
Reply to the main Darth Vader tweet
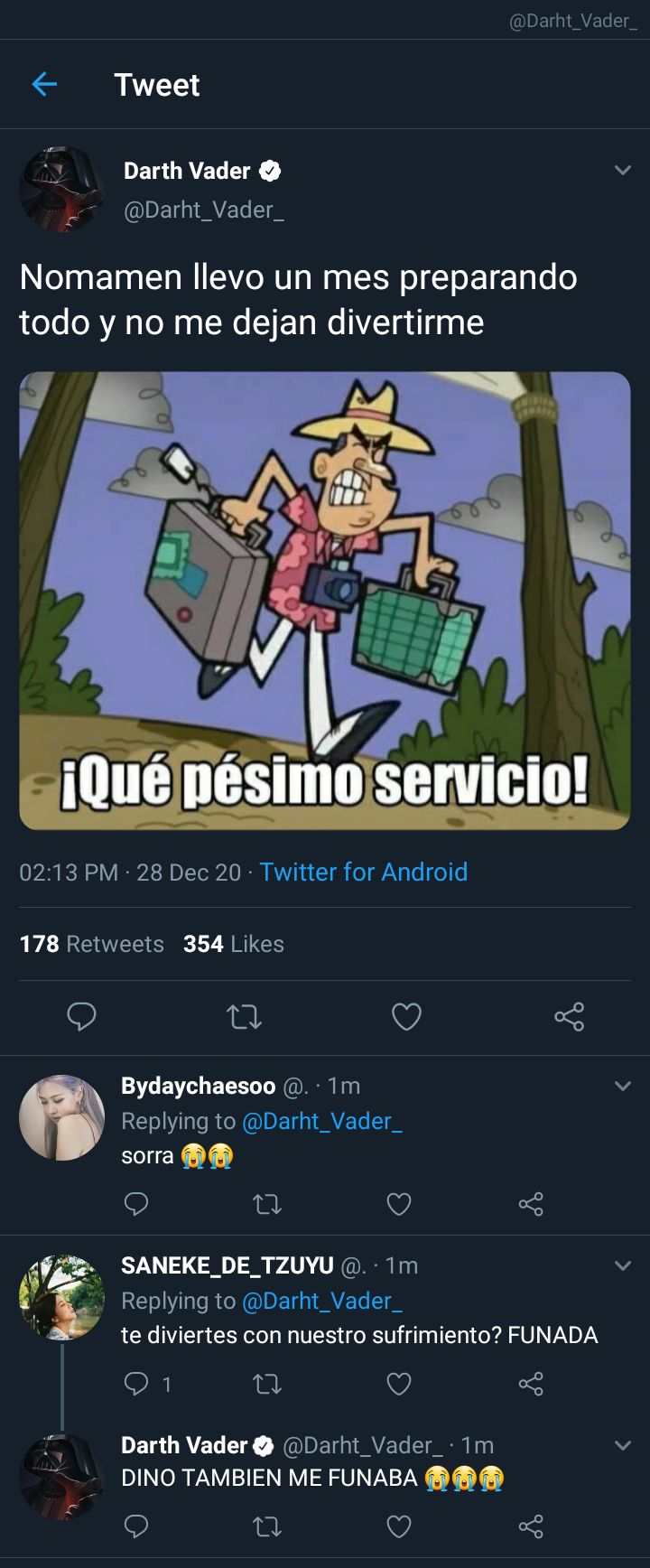(81, 1017)
